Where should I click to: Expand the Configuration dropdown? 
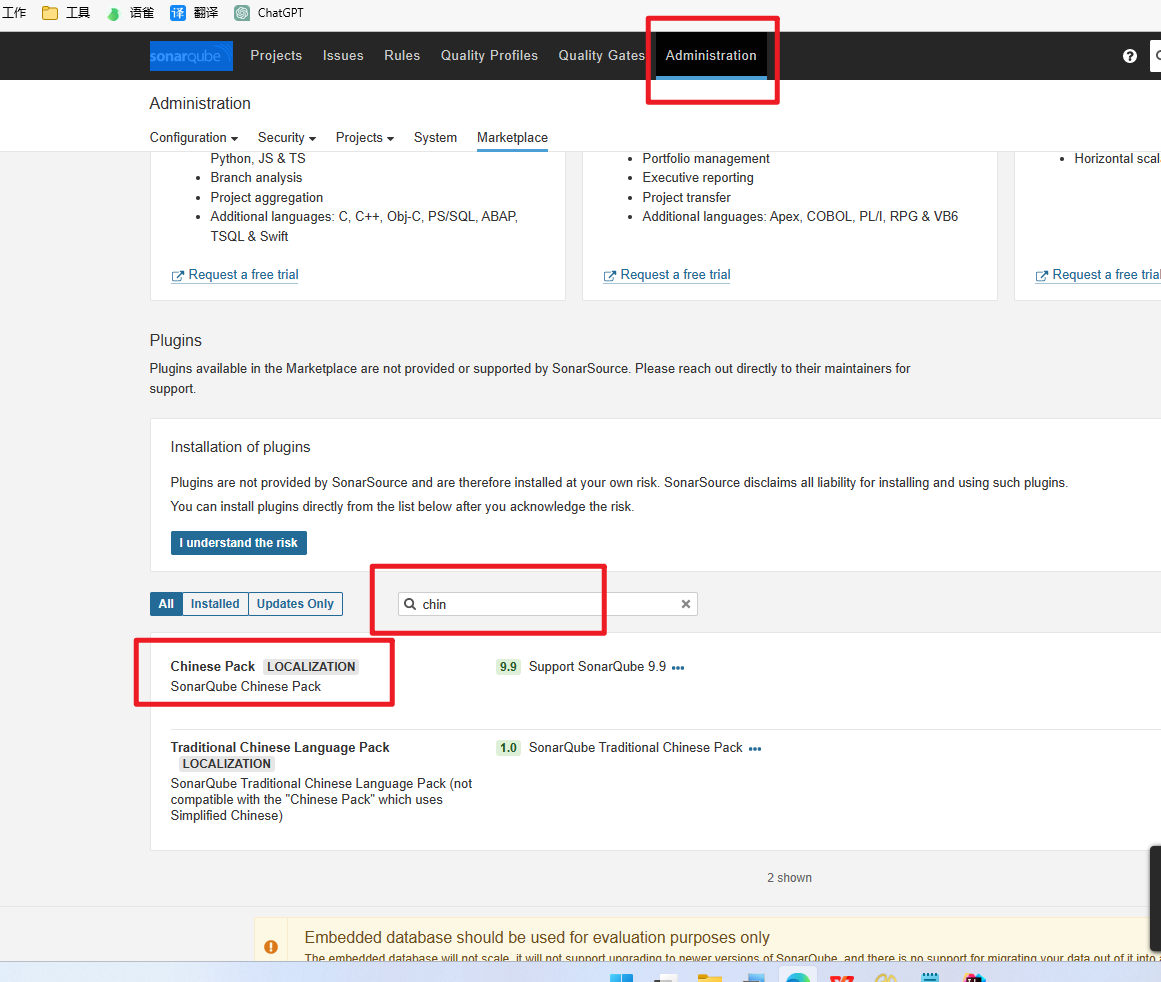tap(194, 138)
